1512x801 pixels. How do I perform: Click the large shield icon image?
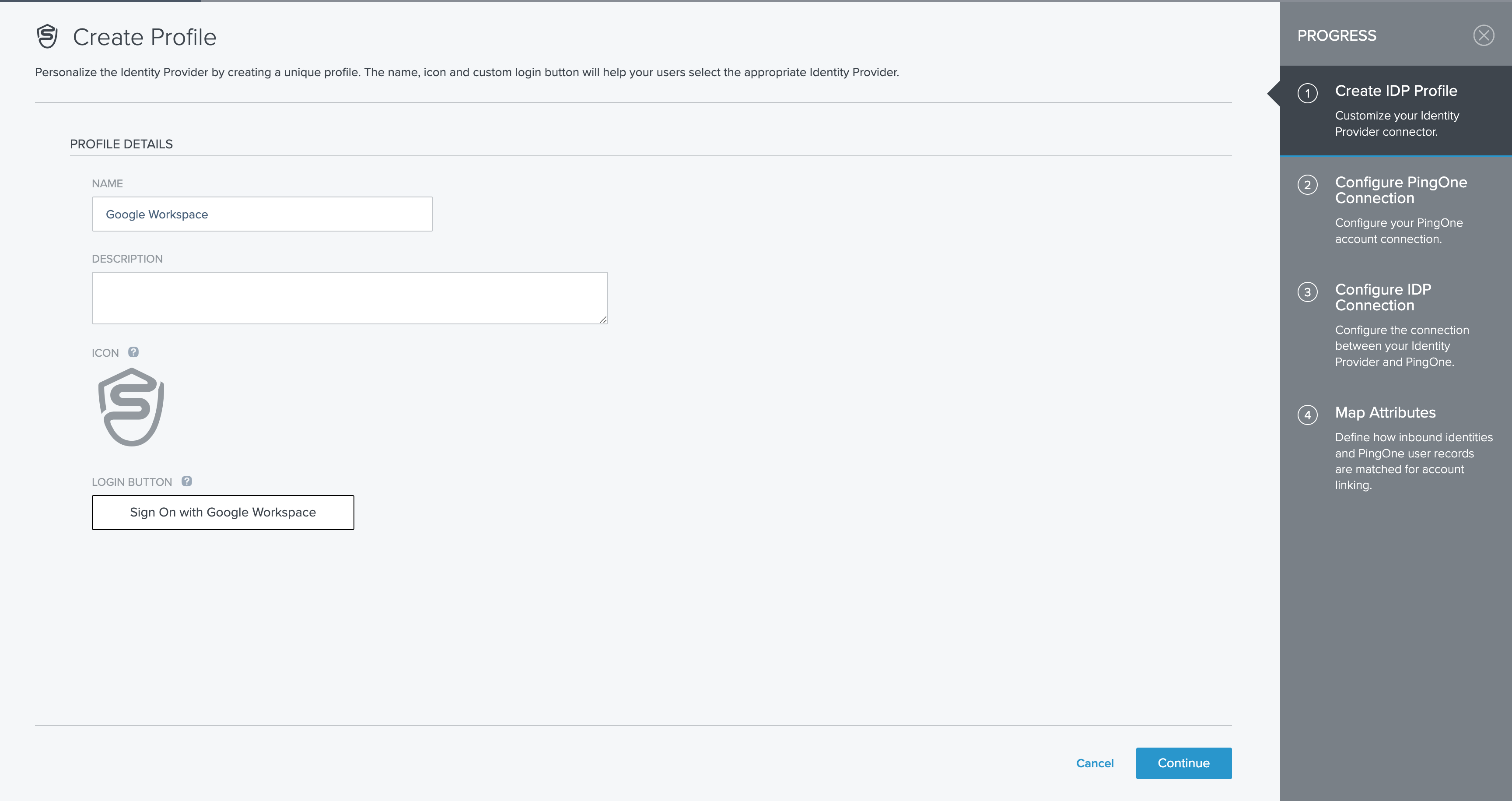tap(132, 407)
